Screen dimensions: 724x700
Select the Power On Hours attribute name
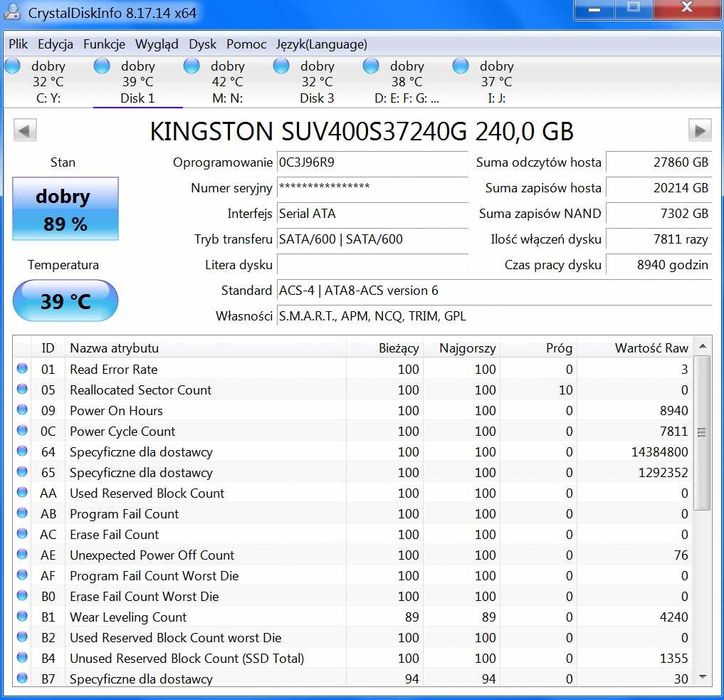[116, 410]
